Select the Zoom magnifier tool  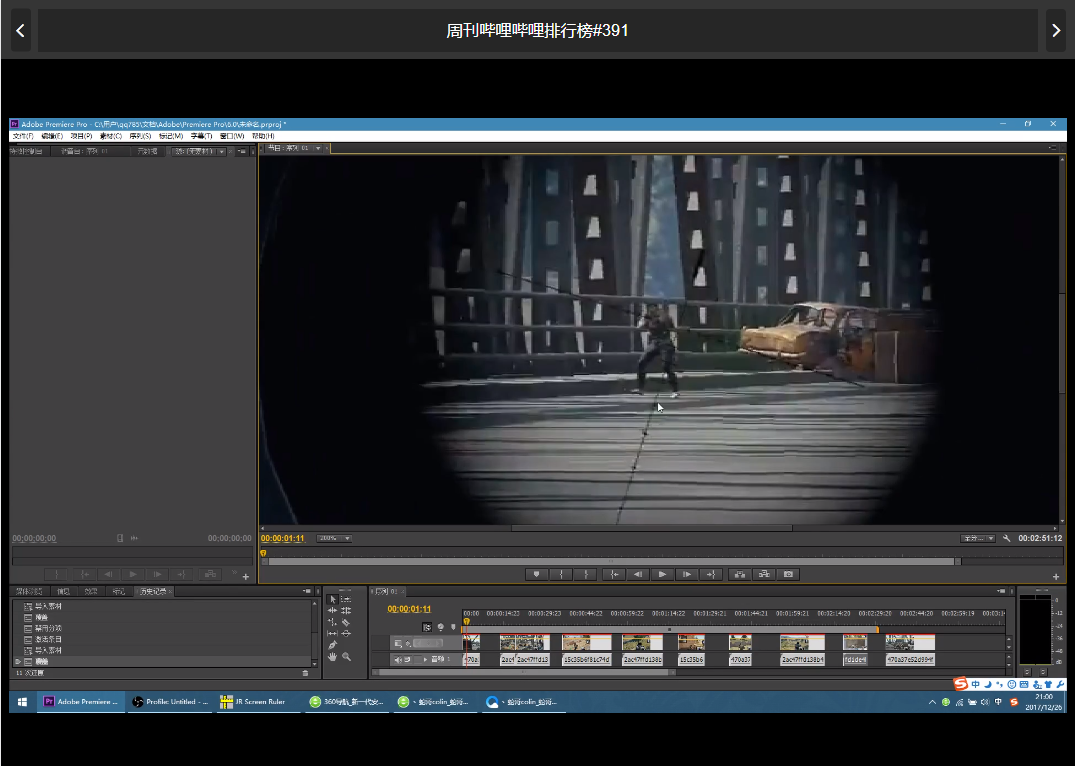(346, 657)
